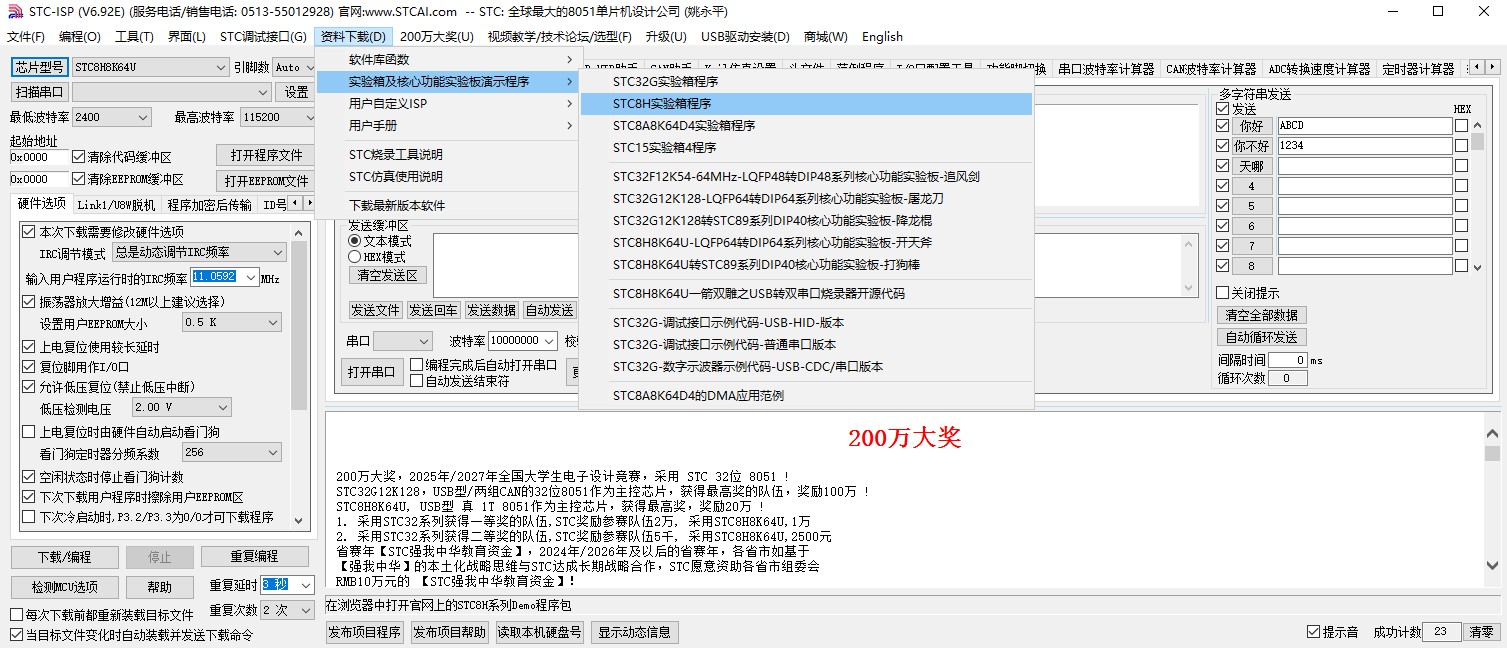Toggle 编程完成后自动打开串口 checkbox
Screen dimensions: 1507x648
(416, 365)
